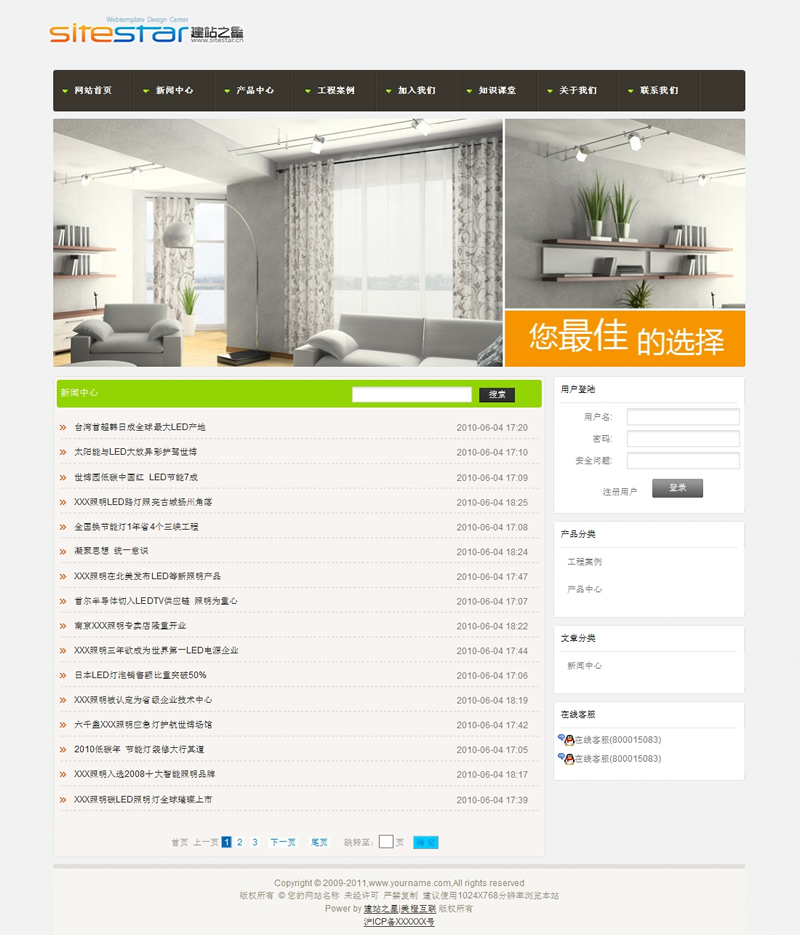Click the 您最佳的选择 orange banner

(x=625, y=339)
